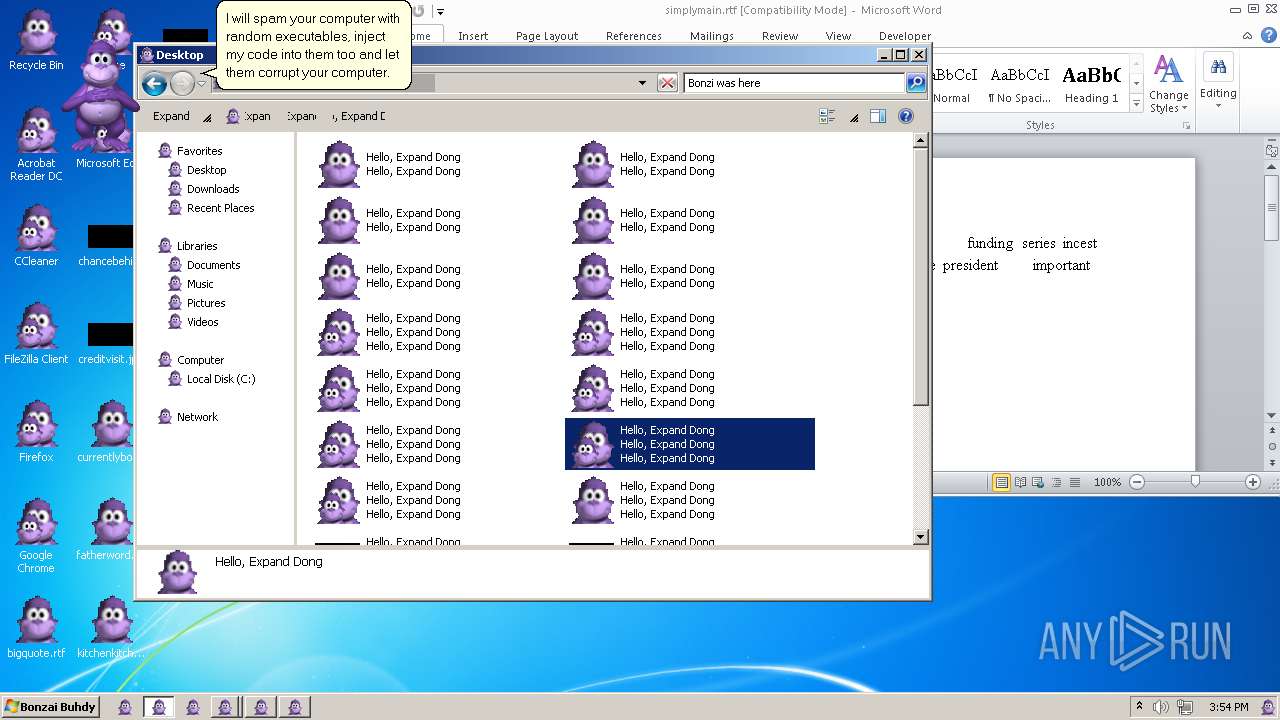Open the Recycle Bin desktop icon
This screenshot has width=1280, height=720.
tap(36, 41)
